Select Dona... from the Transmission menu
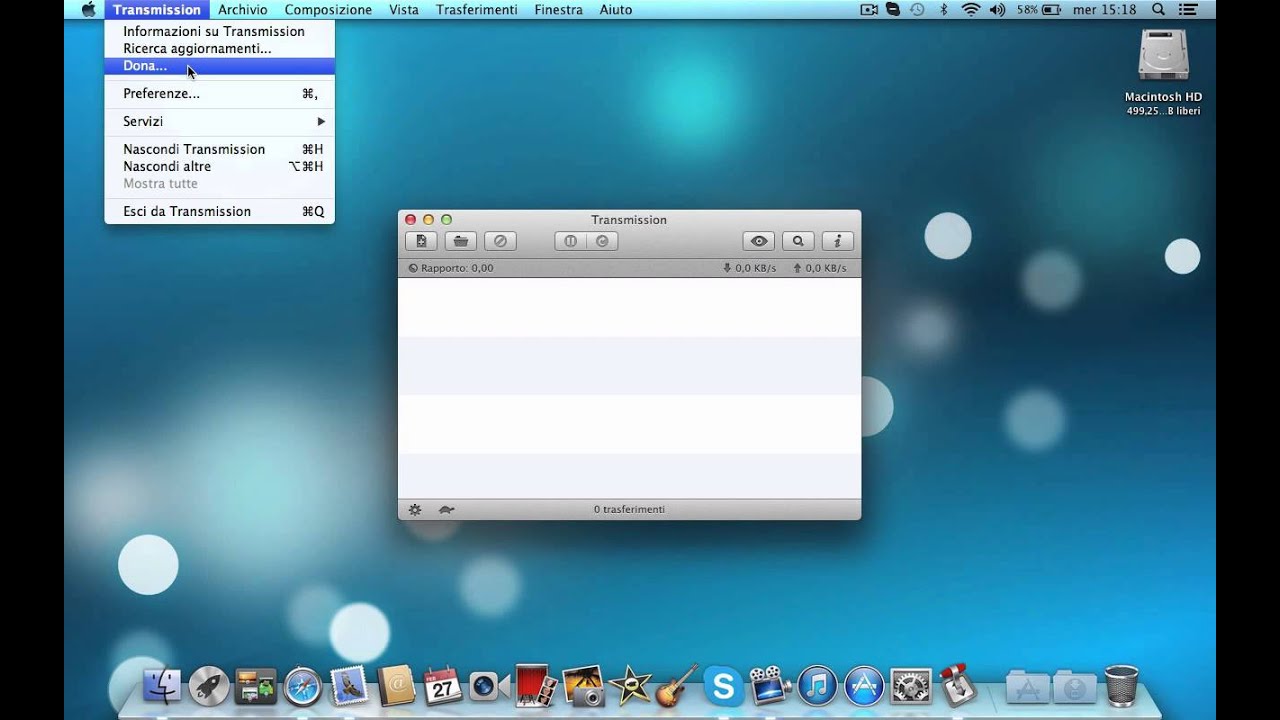 (x=220, y=66)
